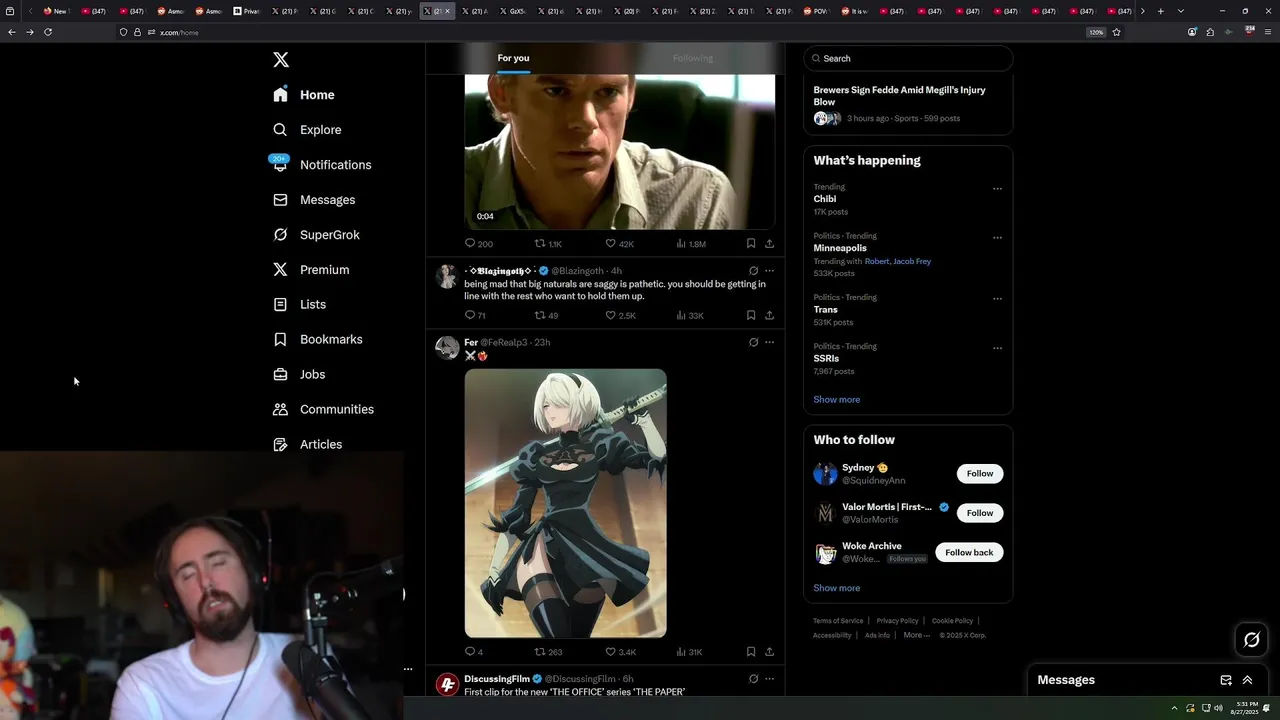Open Bookmarks in the sidebar
The width and height of the screenshot is (1280, 720).
coord(317,339)
